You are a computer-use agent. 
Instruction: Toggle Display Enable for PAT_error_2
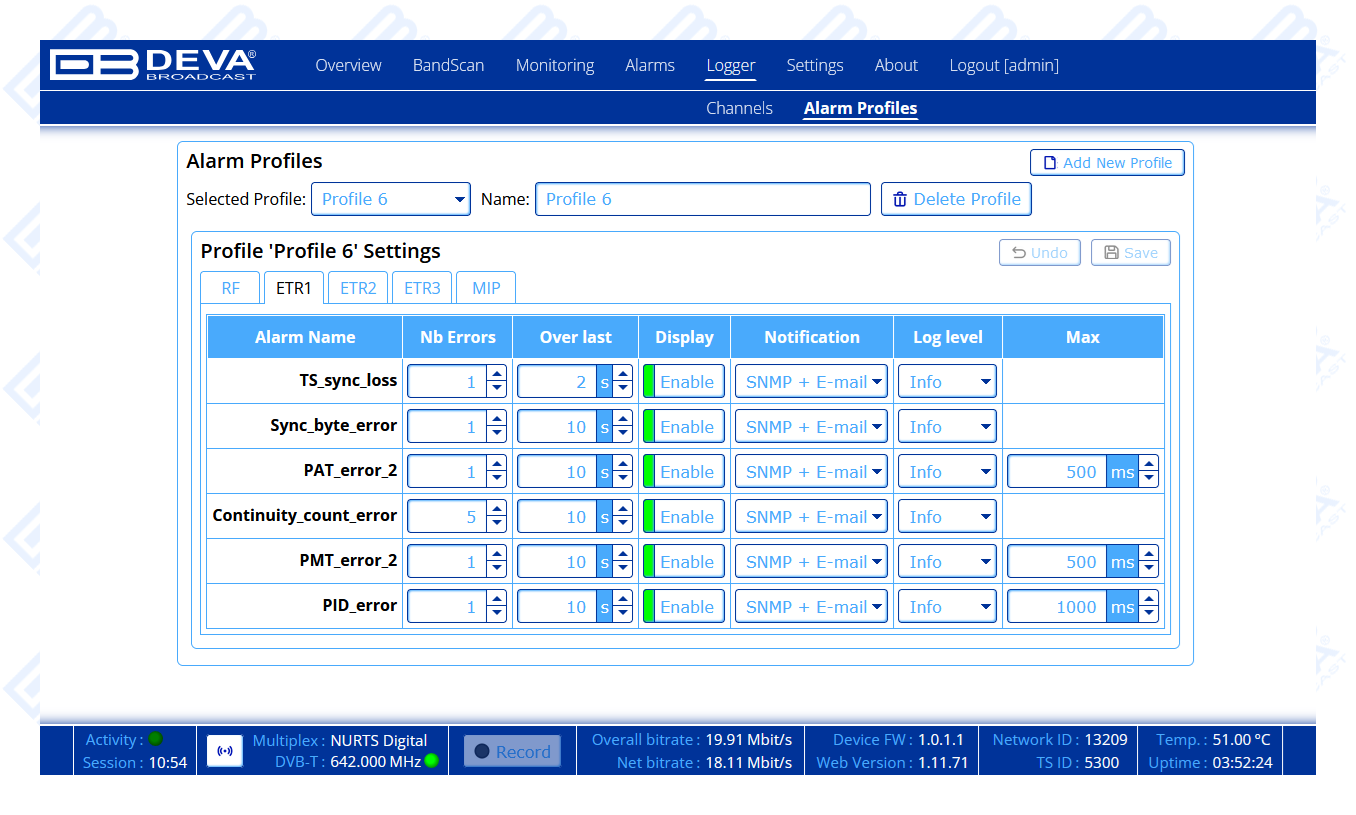pyautogui.click(x=685, y=472)
